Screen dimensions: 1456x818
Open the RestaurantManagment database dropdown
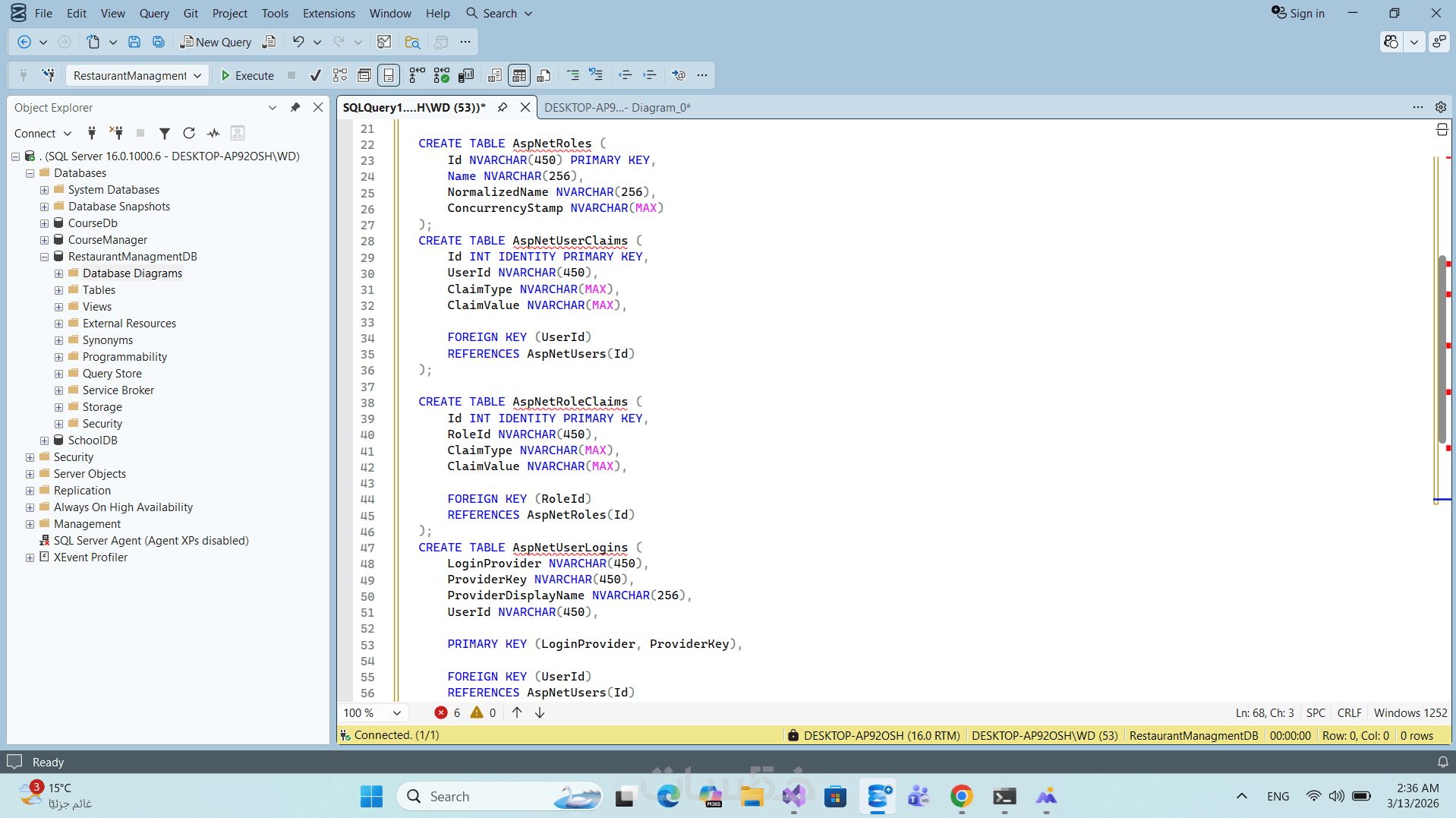click(x=197, y=75)
